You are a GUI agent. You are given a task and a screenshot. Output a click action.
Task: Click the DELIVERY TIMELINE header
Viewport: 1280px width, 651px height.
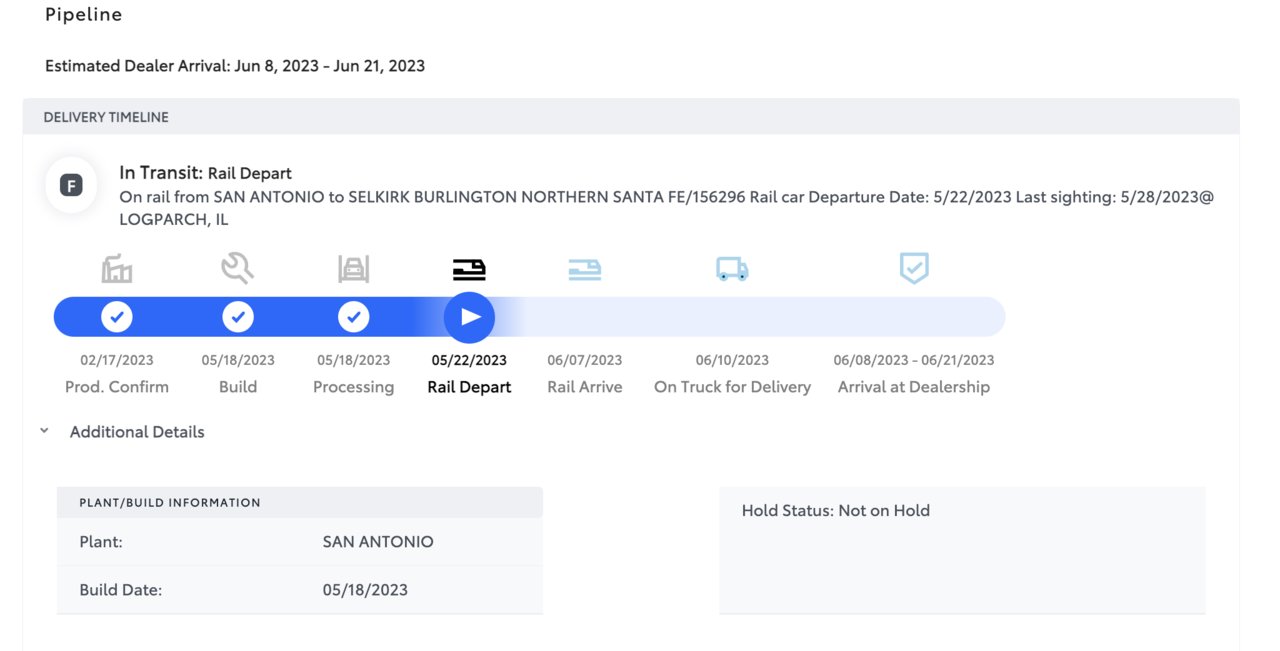click(x=106, y=117)
